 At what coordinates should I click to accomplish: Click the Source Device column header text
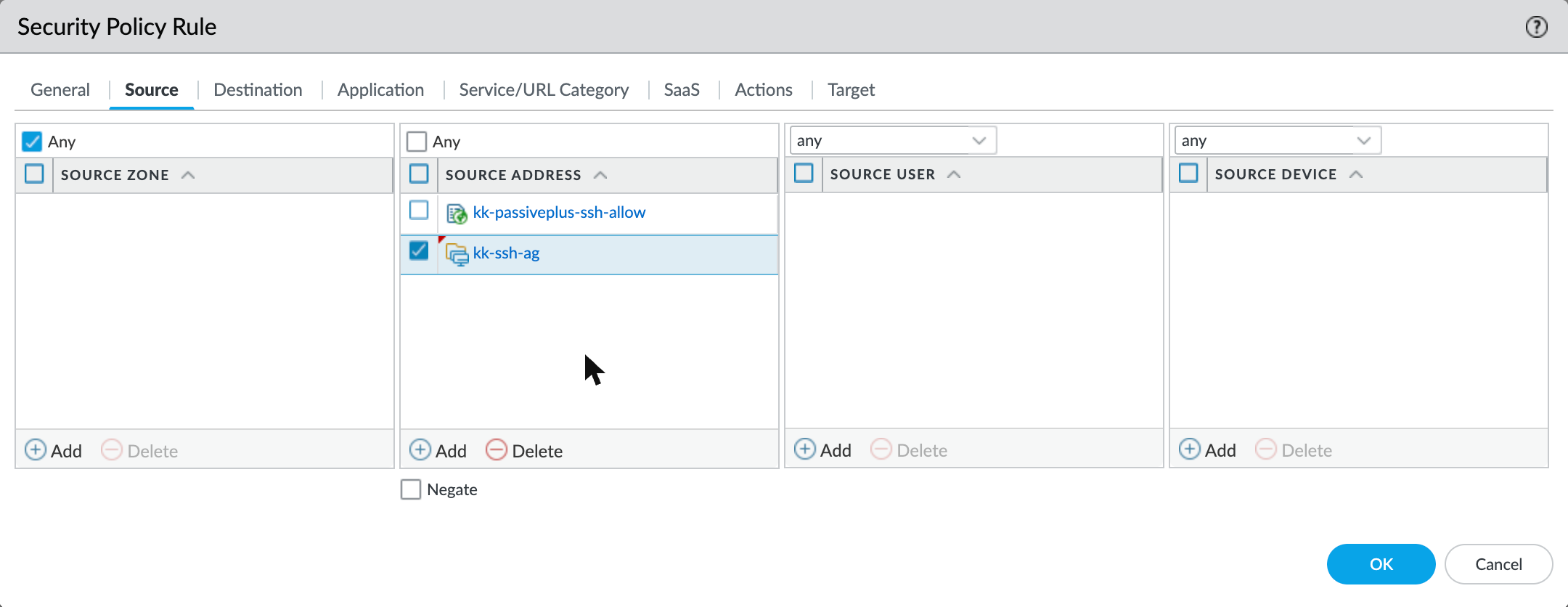1276,174
